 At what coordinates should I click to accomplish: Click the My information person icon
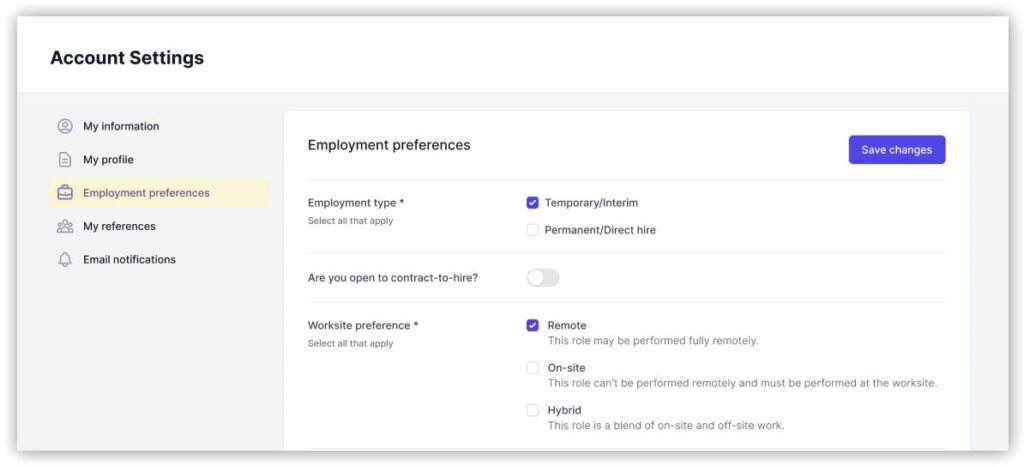tap(65, 126)
